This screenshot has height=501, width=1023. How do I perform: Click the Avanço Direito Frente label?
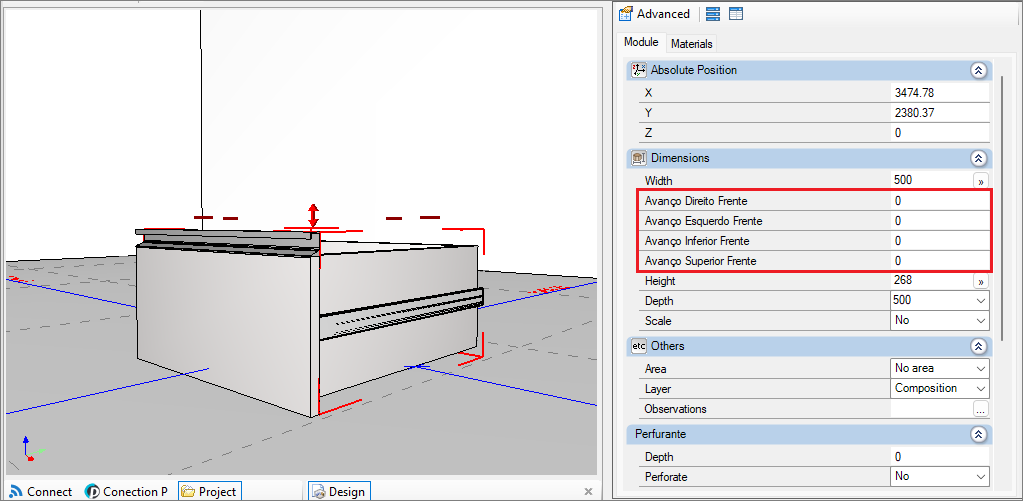696,201
